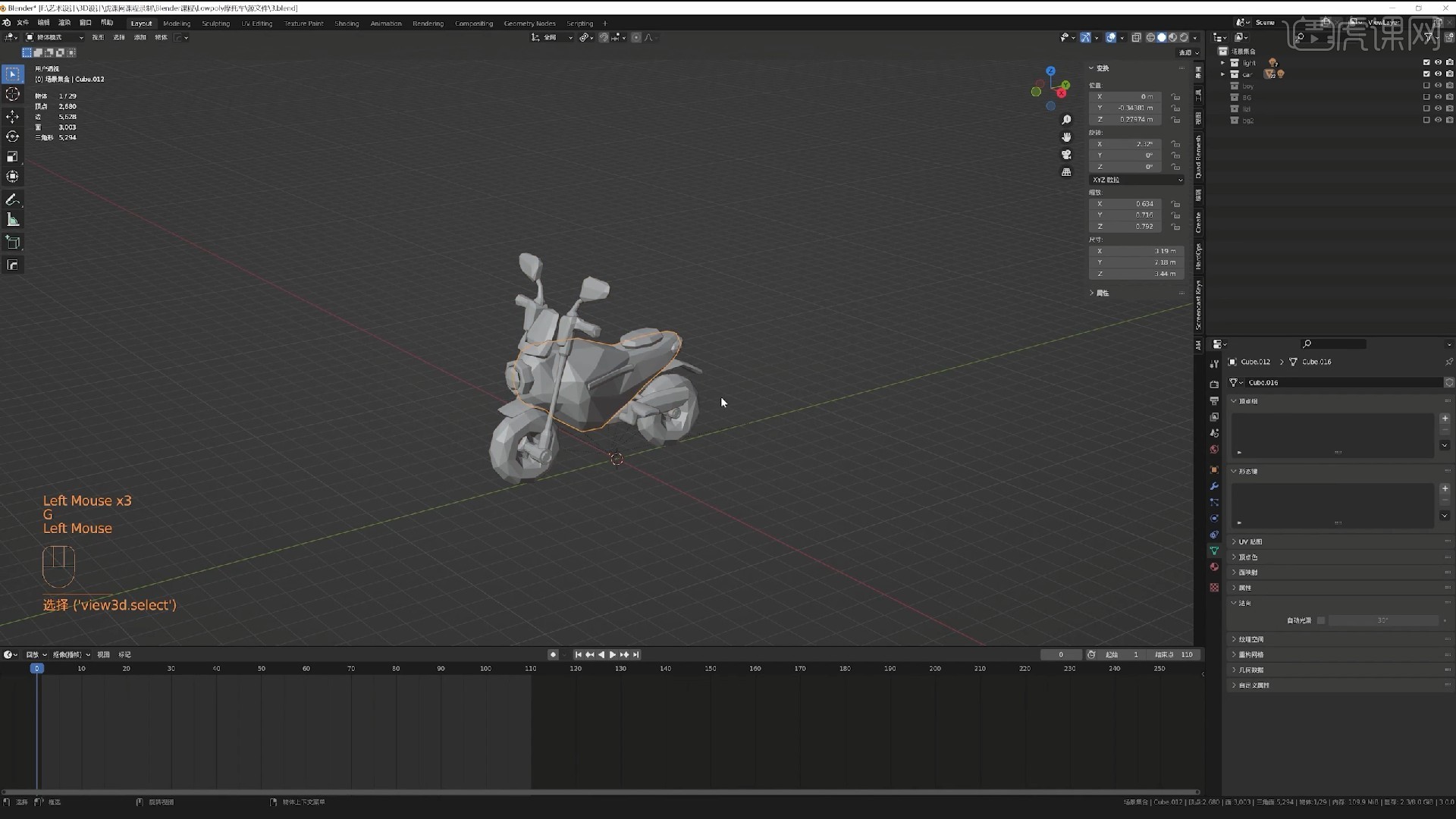Hide the car collection with its eye toggle
Viewport: 1456px width, 819px height.
click(x=1439, y=74)
